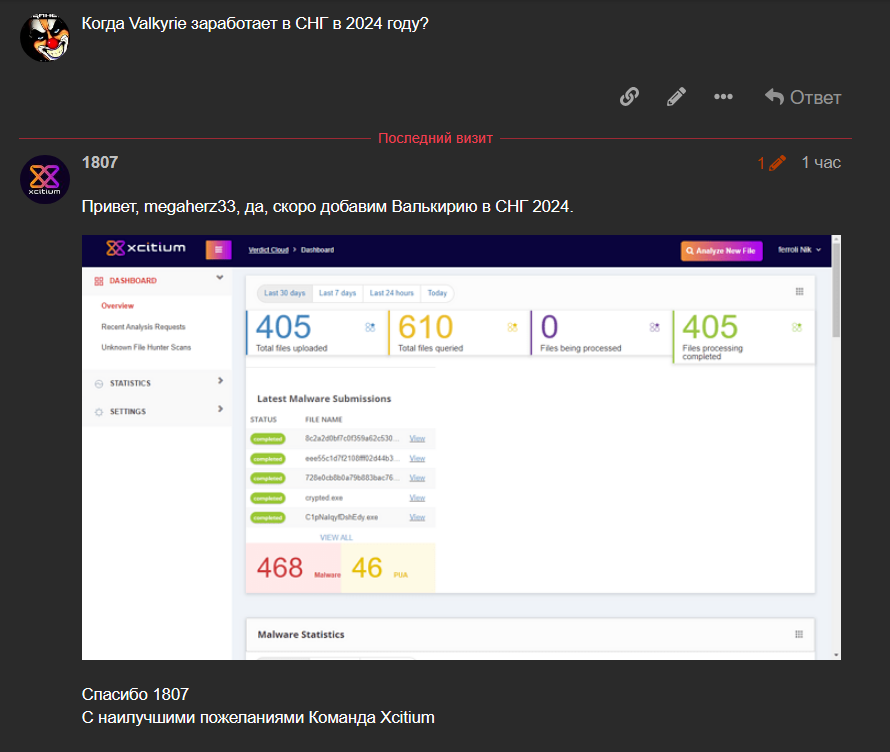View edit history pencil counter
Screen dimensions: 890x752
pos(771,163)
